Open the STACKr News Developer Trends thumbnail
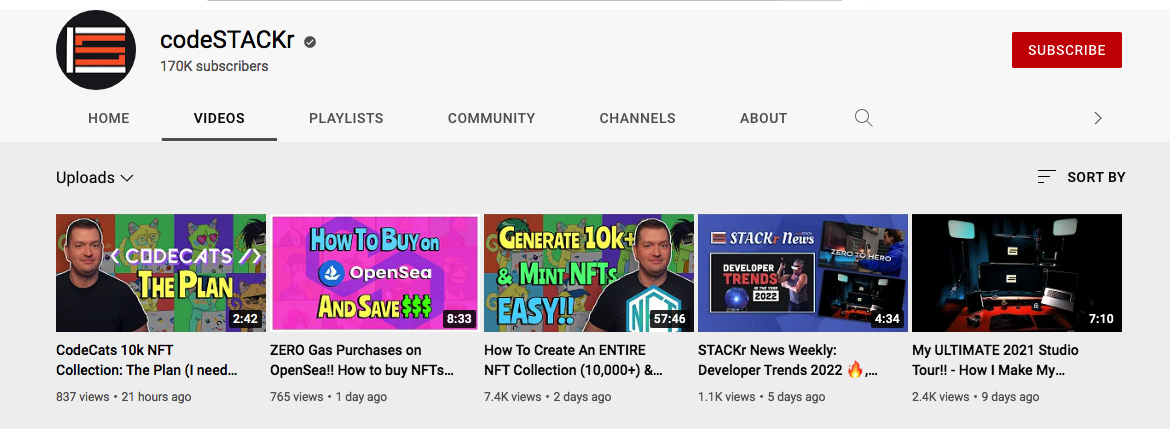This screenshot has width=1170, height=429. (803, 272)
